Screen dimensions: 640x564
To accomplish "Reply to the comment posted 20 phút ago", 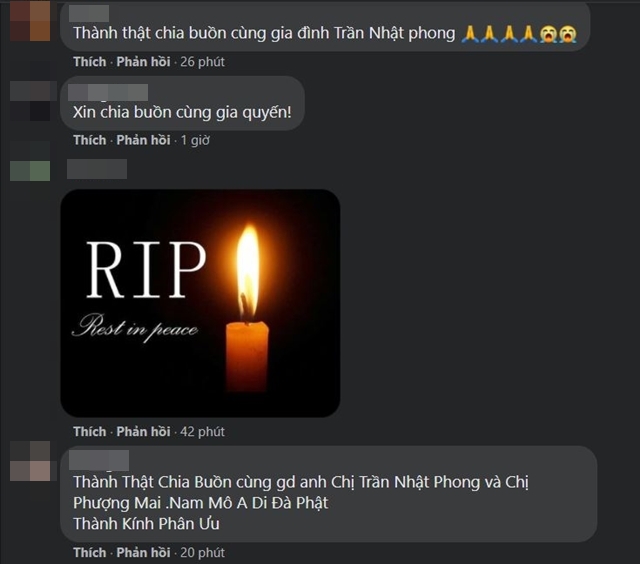I will (x=143, y=553).
